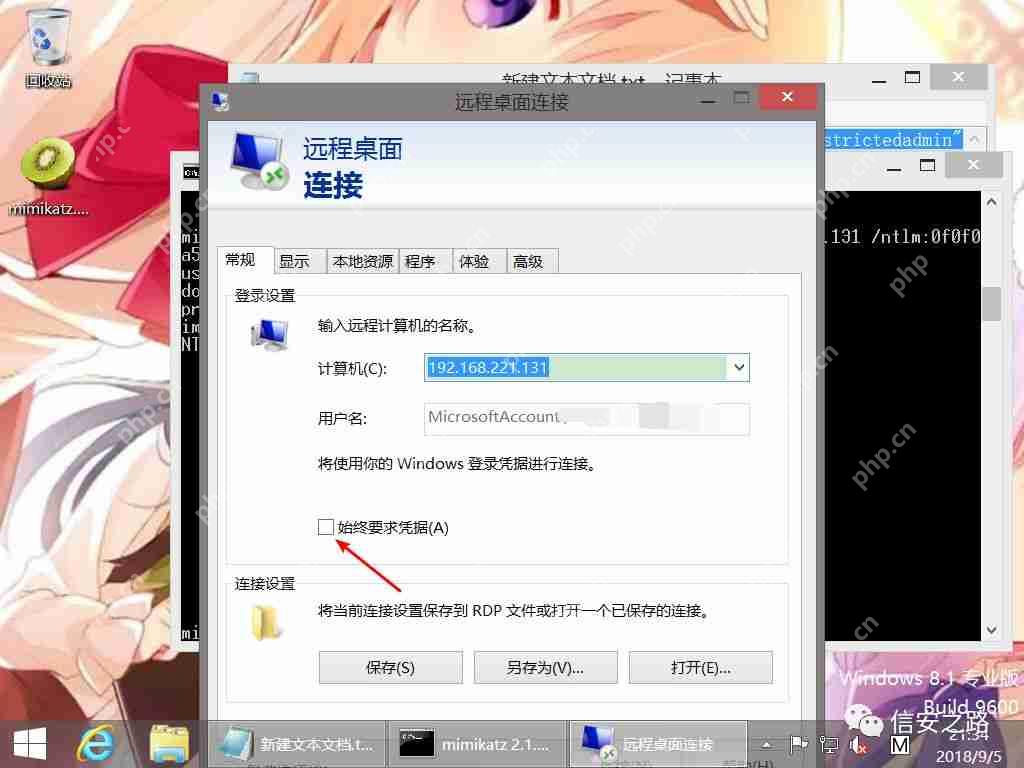
Task: Click command prompt scrollbar thumb
Action: pyautogui.click(x=991, y=304)
